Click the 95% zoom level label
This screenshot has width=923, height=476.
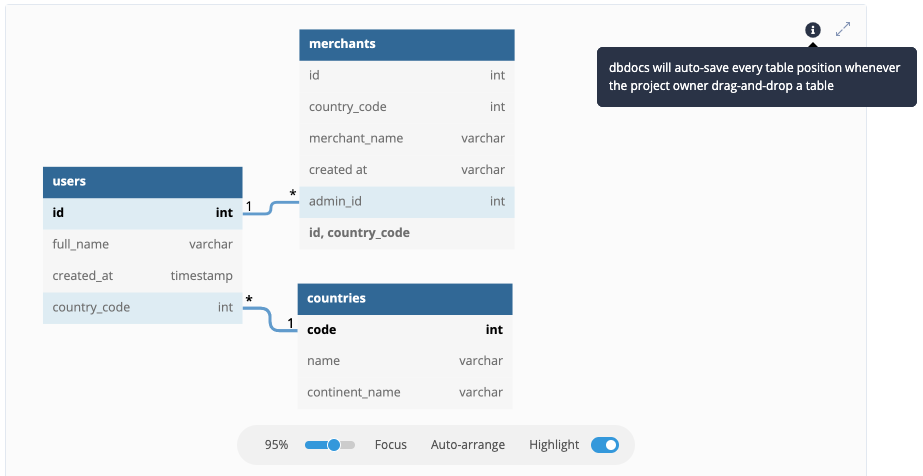277,445
